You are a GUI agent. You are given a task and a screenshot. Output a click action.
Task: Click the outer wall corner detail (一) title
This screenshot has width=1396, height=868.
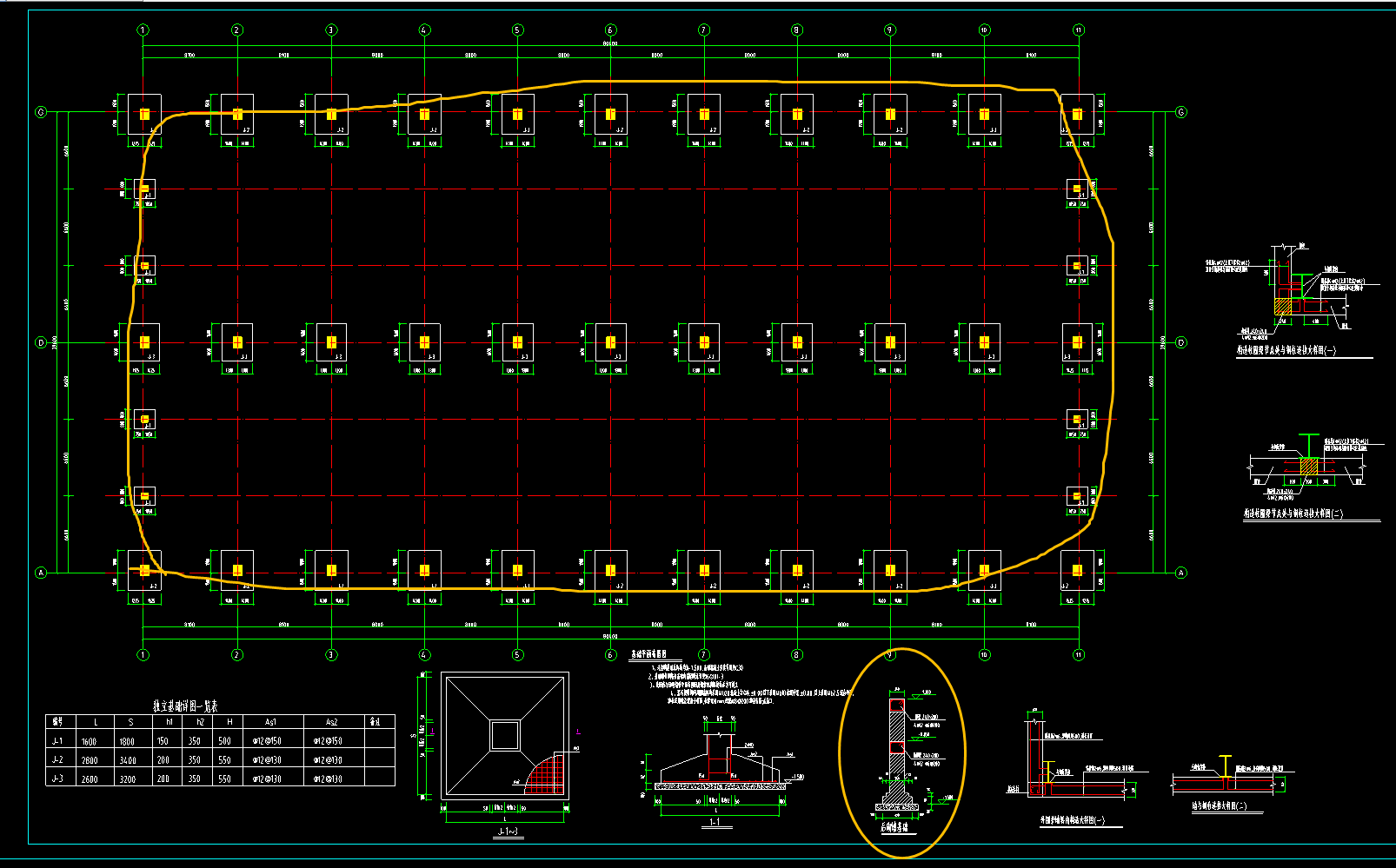click(1073, 820)
